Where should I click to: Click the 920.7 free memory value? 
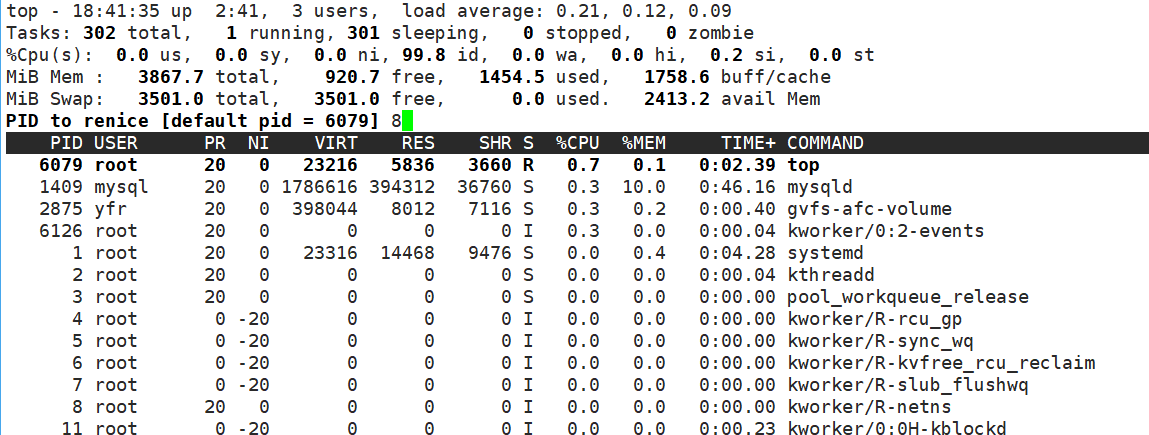pyautogui.click(x=352, y=78)
